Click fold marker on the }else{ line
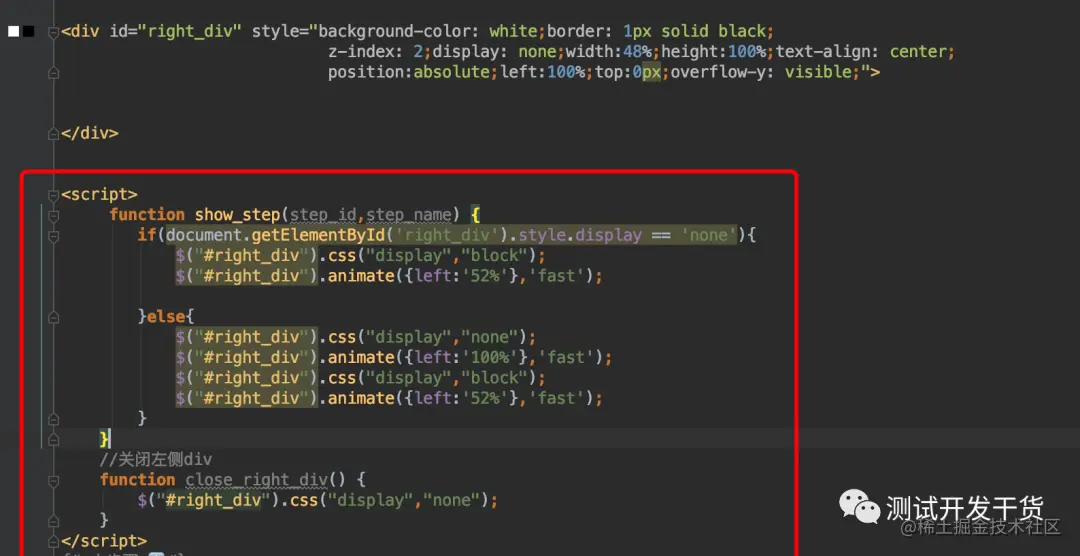 pyautogui.click(x=53, y=317)
